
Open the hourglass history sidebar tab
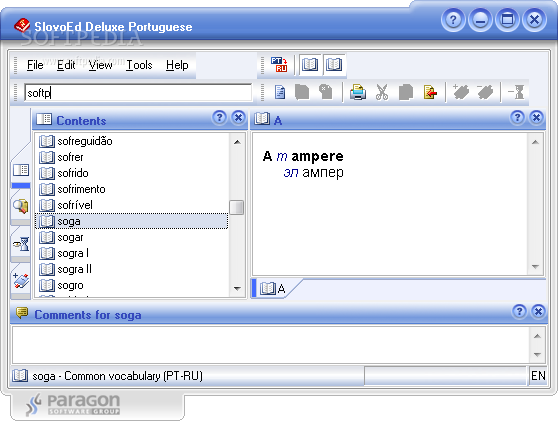coord(21,244)
